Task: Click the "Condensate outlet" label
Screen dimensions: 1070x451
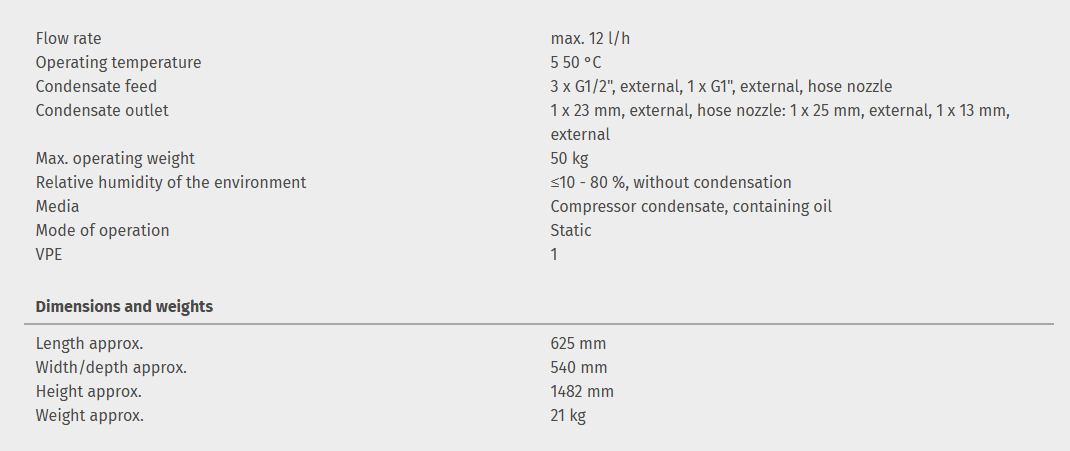Action: click(102, 111)
